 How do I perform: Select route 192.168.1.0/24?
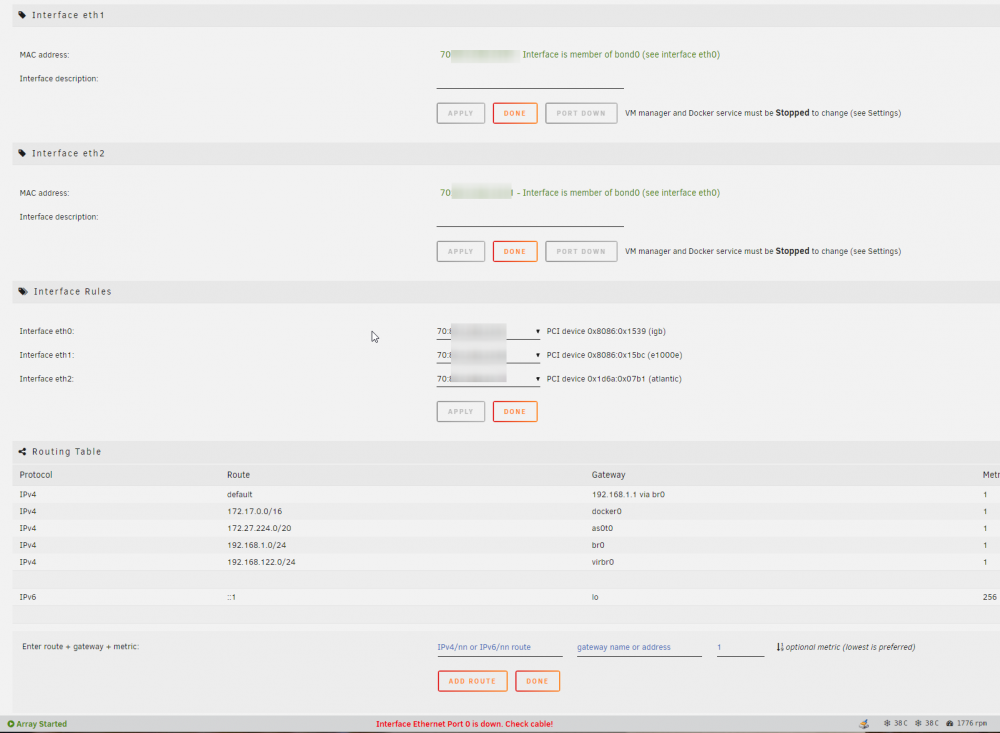coord(256,545)
